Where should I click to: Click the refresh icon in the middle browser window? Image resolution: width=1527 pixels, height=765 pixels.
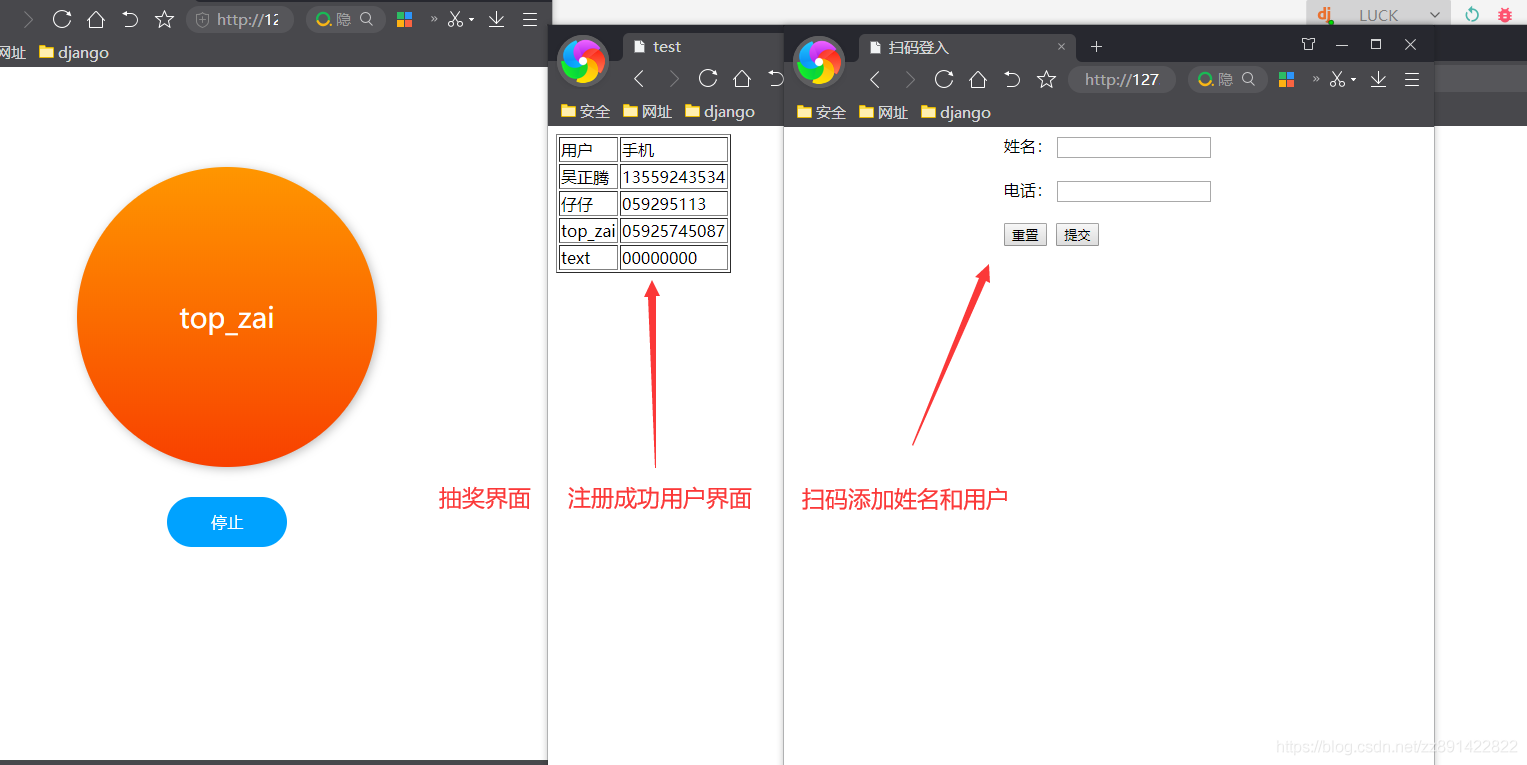[708, 78]
